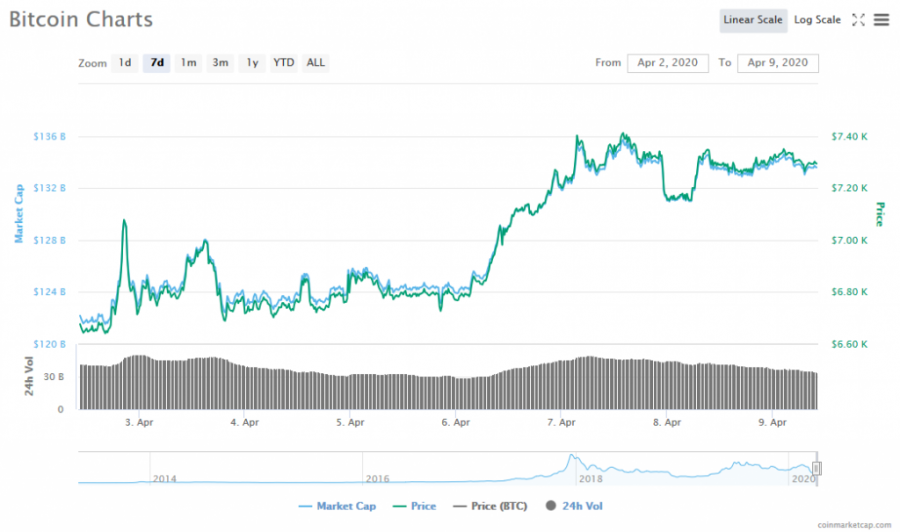Toggle fullscreen chart view
900x532 pixels.
(x=858, y=20)
